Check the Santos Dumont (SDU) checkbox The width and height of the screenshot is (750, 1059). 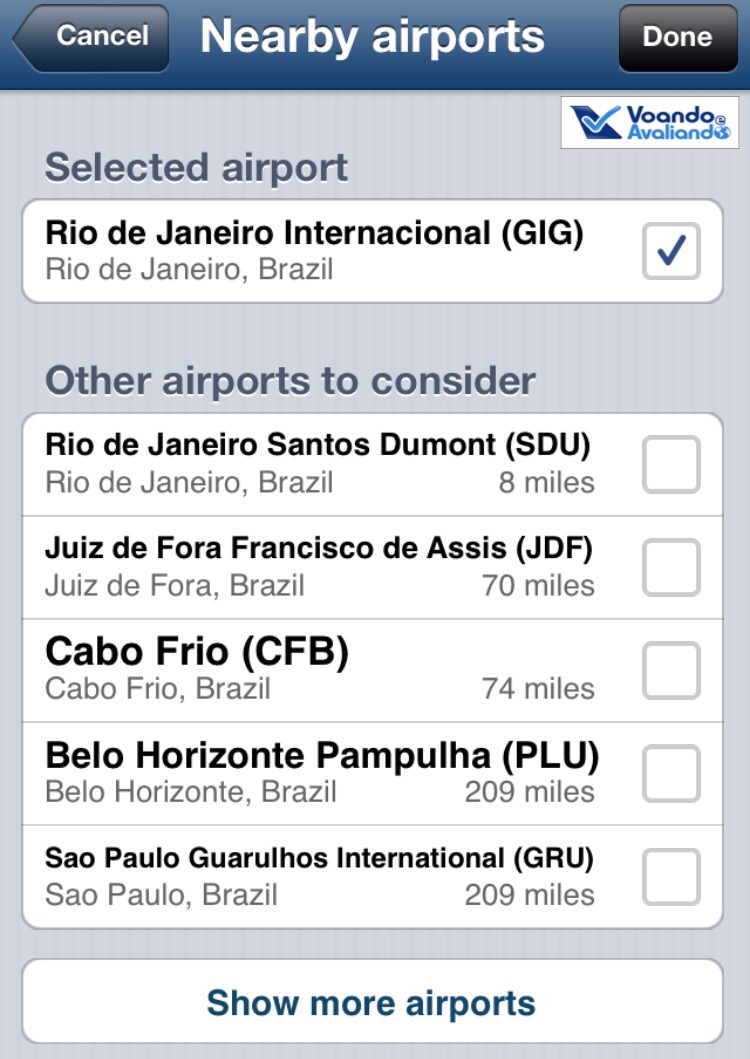(671, 465)
